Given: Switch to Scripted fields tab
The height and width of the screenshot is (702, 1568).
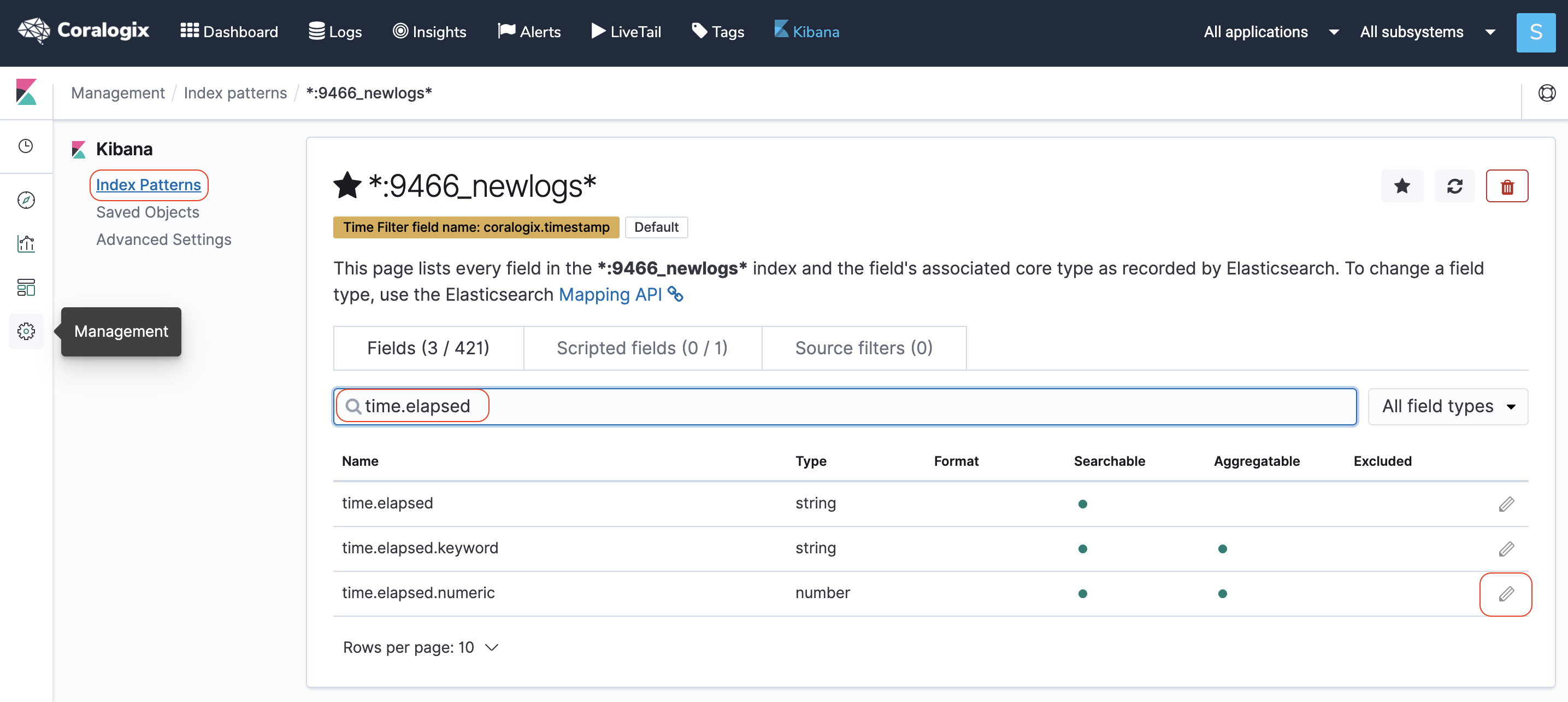Looking at the screenshot, I should (x=642, y=348).
